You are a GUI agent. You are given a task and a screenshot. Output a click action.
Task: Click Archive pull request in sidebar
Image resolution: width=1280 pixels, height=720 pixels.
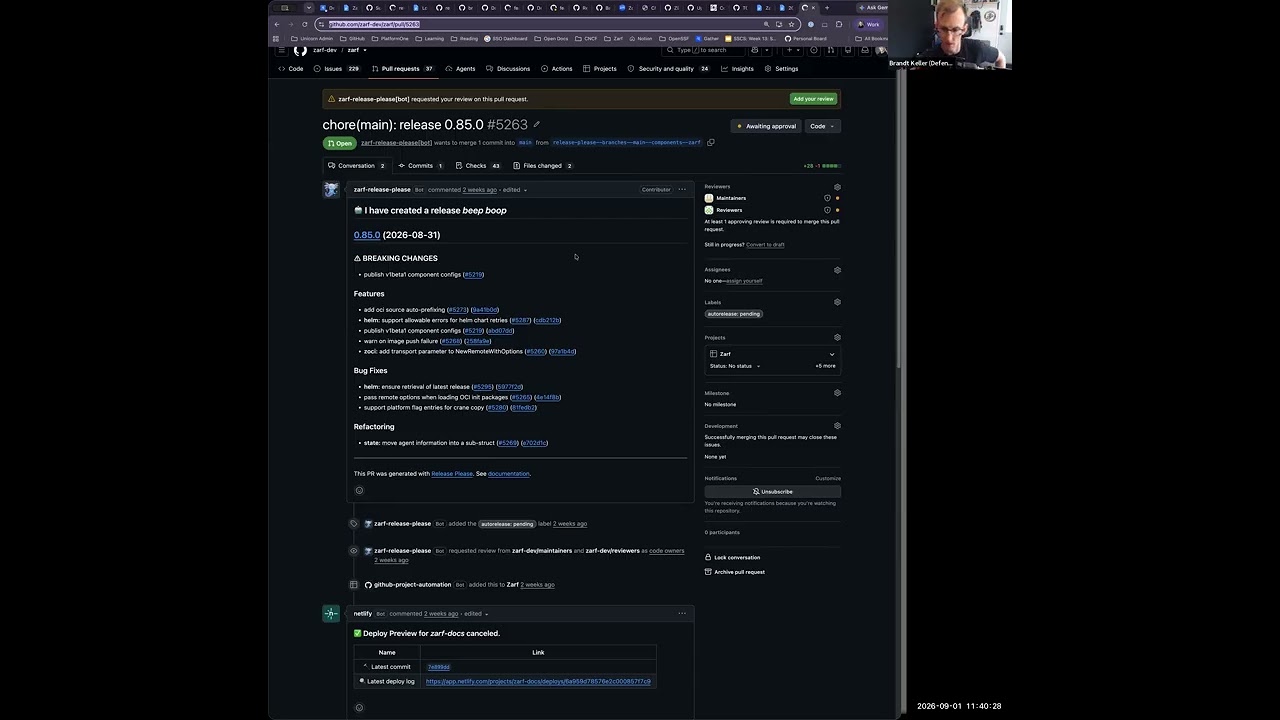[734, 572]
